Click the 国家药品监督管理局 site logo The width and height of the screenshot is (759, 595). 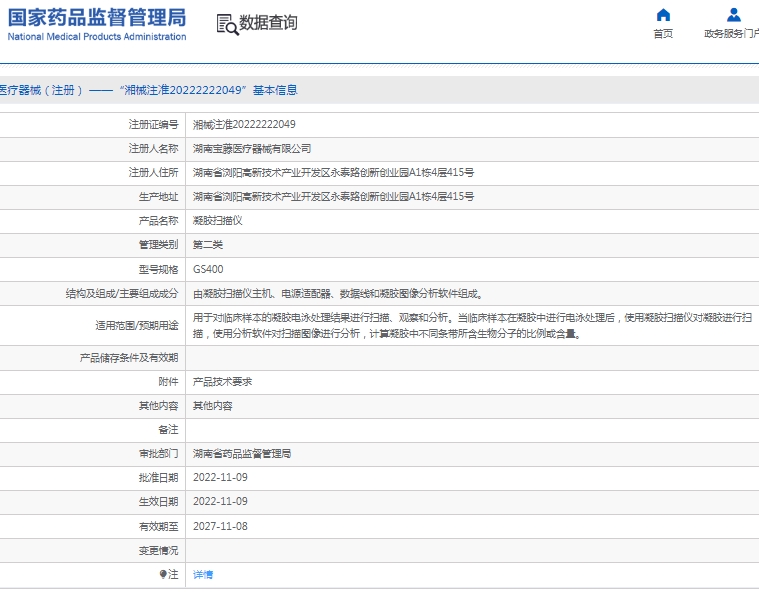tap(97, 18)
